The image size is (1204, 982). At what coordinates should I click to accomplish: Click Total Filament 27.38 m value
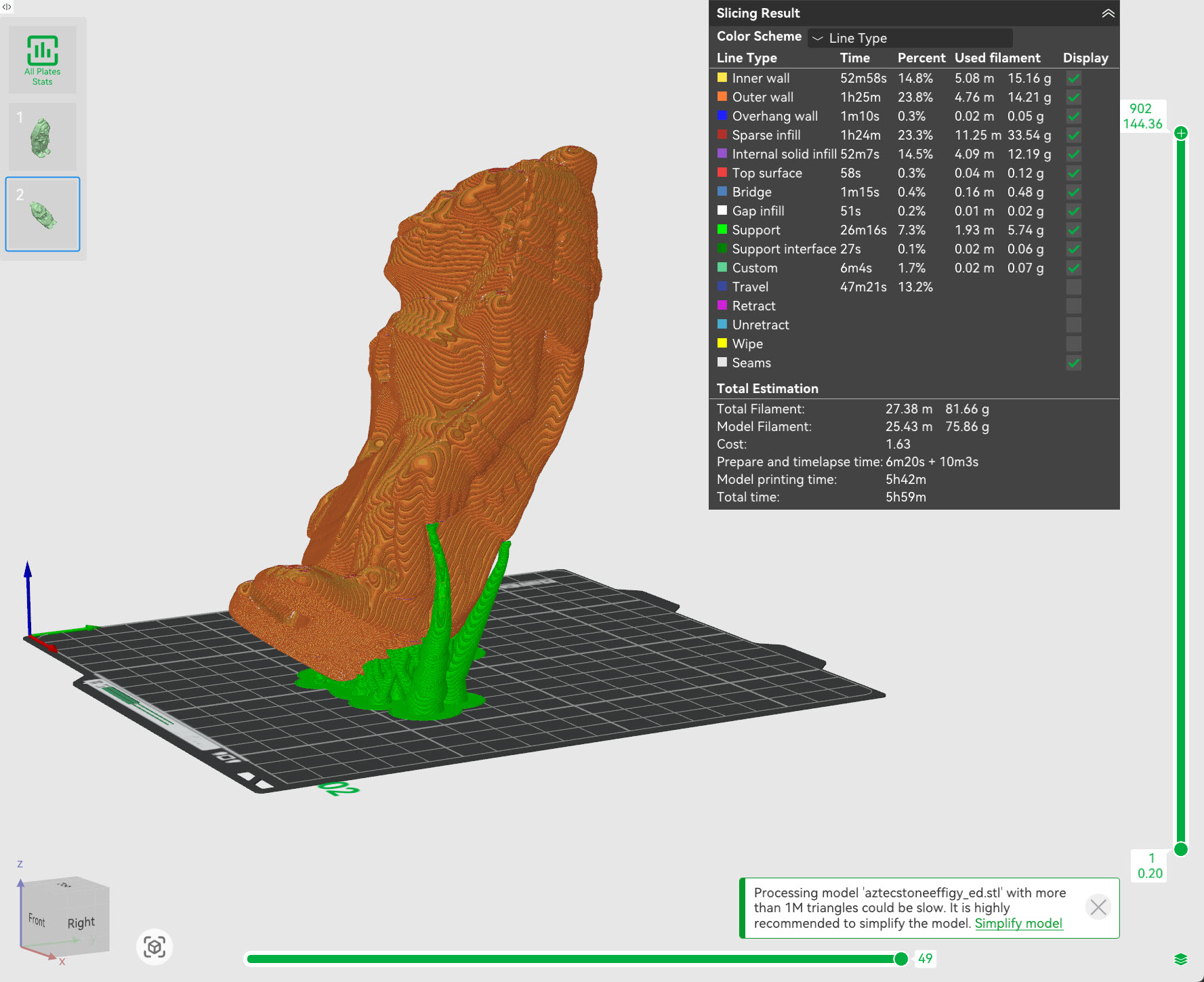click(909, 409)
